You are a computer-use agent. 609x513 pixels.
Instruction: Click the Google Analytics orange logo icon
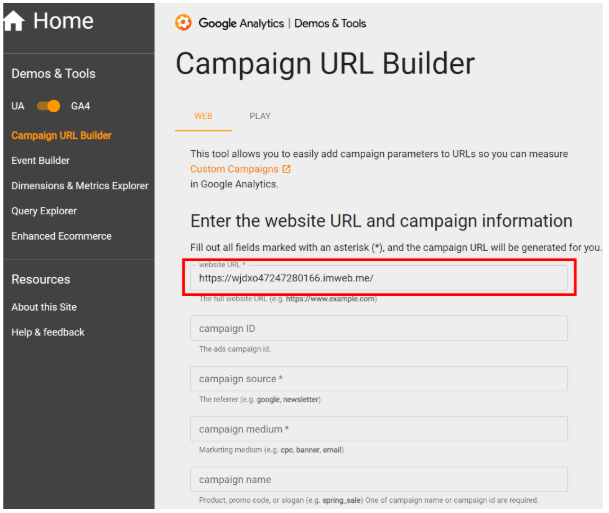[x=183, y=23]
